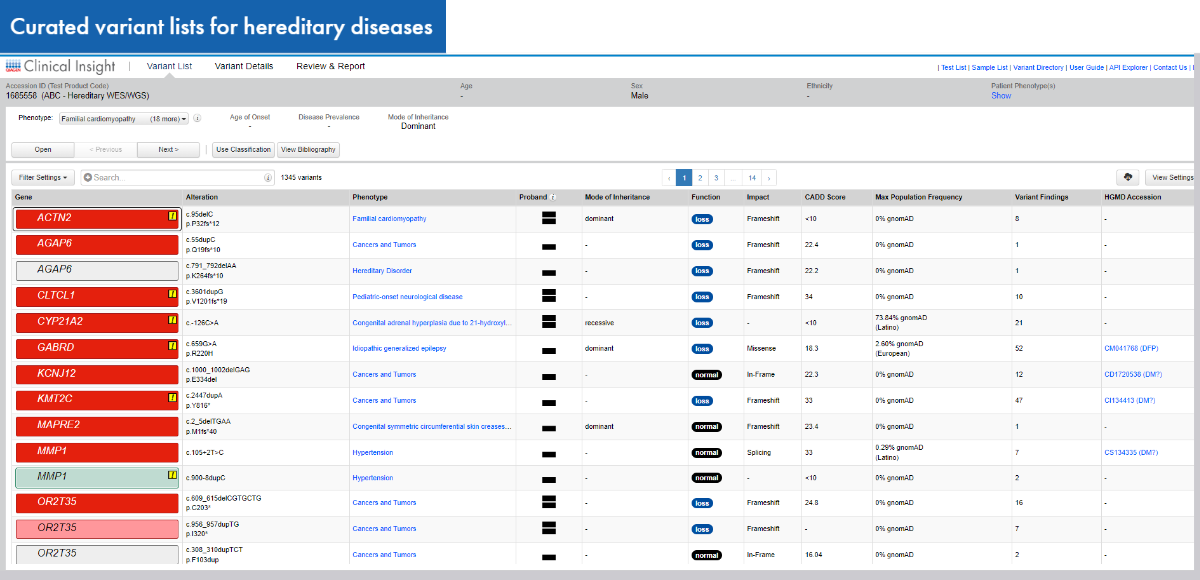The width and height of the screenshot is (1200, 580).
Task: Click the Max Population Frequency column header
Action: point(918,197)
